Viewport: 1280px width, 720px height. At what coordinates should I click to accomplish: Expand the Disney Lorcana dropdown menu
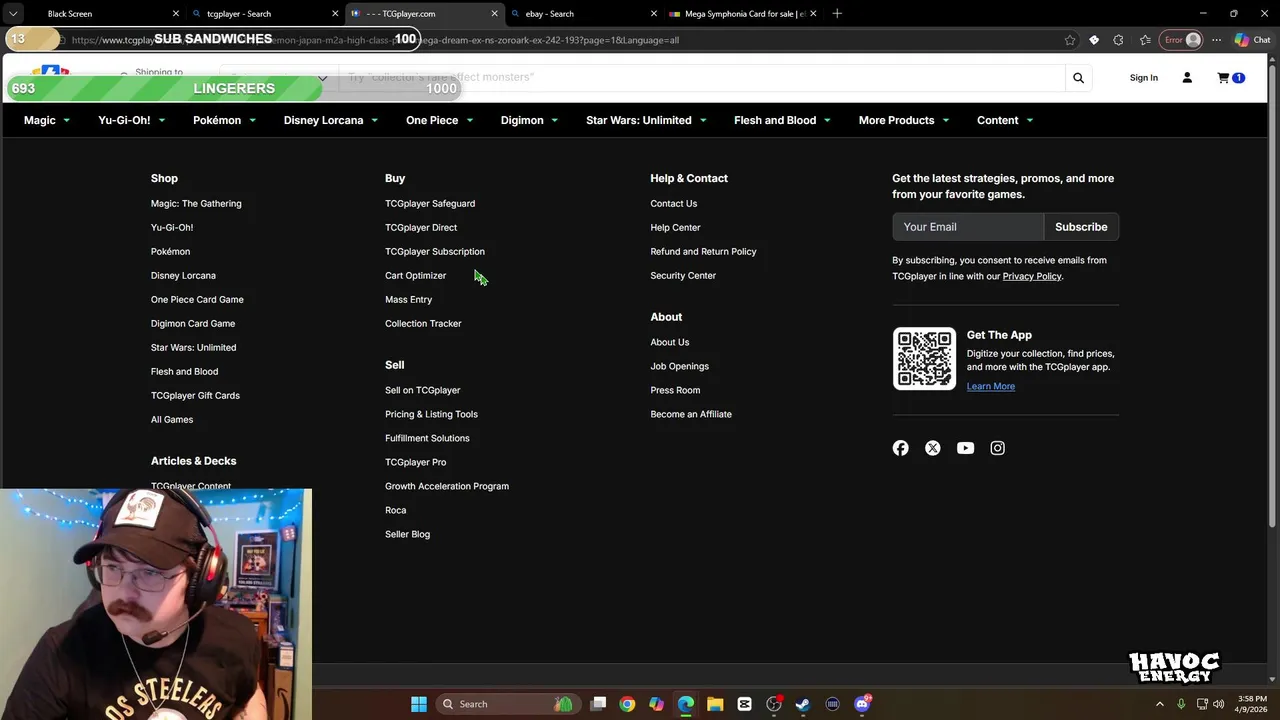point(330,120)
